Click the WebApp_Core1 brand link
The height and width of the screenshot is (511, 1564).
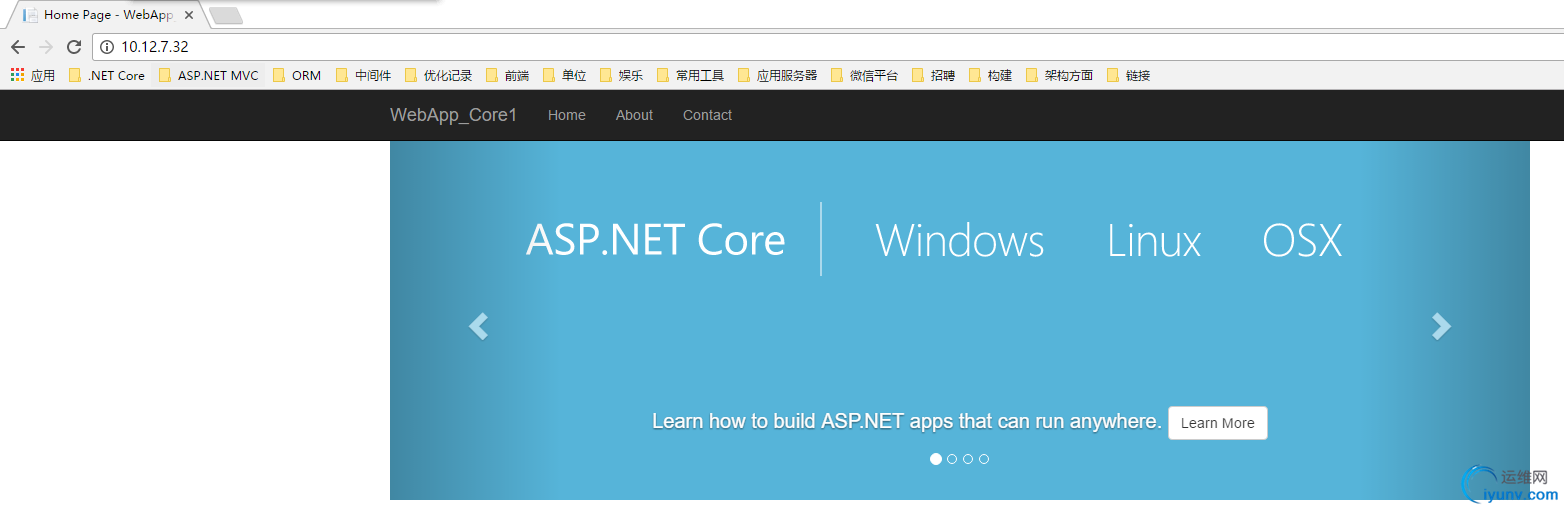(453, 115)
